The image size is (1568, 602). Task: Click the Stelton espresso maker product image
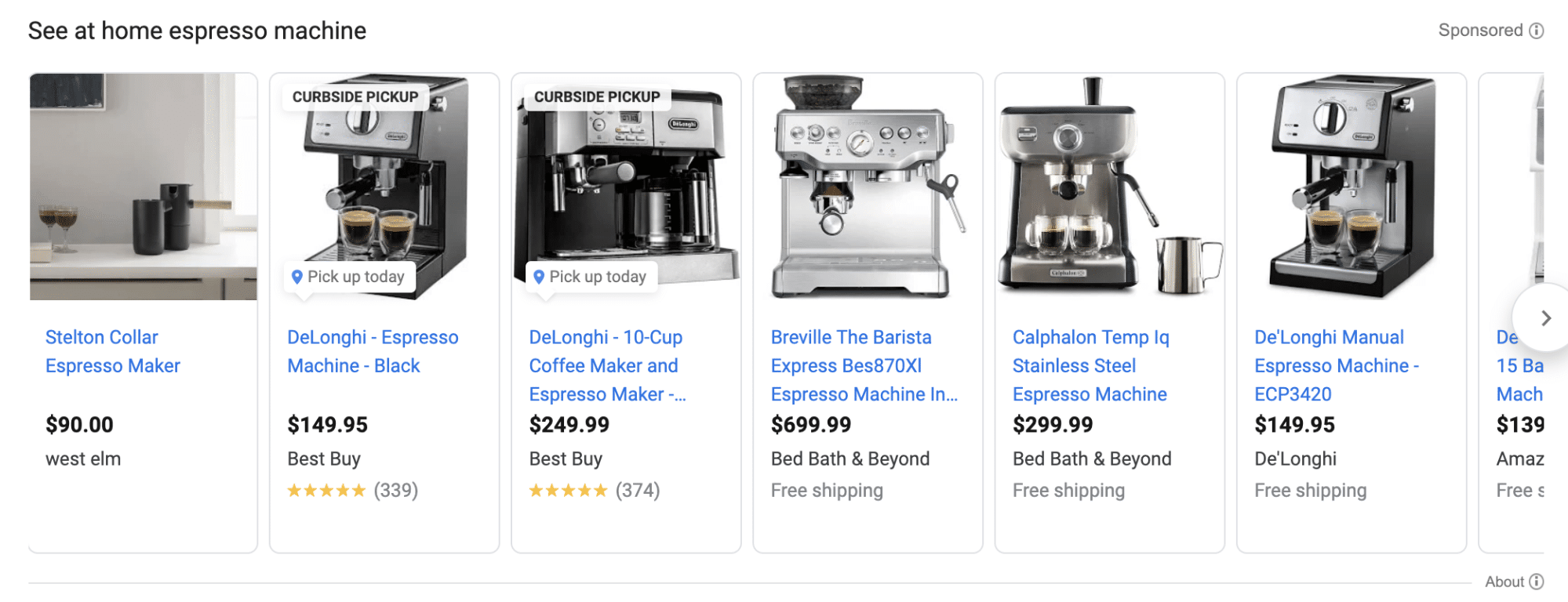143,187
